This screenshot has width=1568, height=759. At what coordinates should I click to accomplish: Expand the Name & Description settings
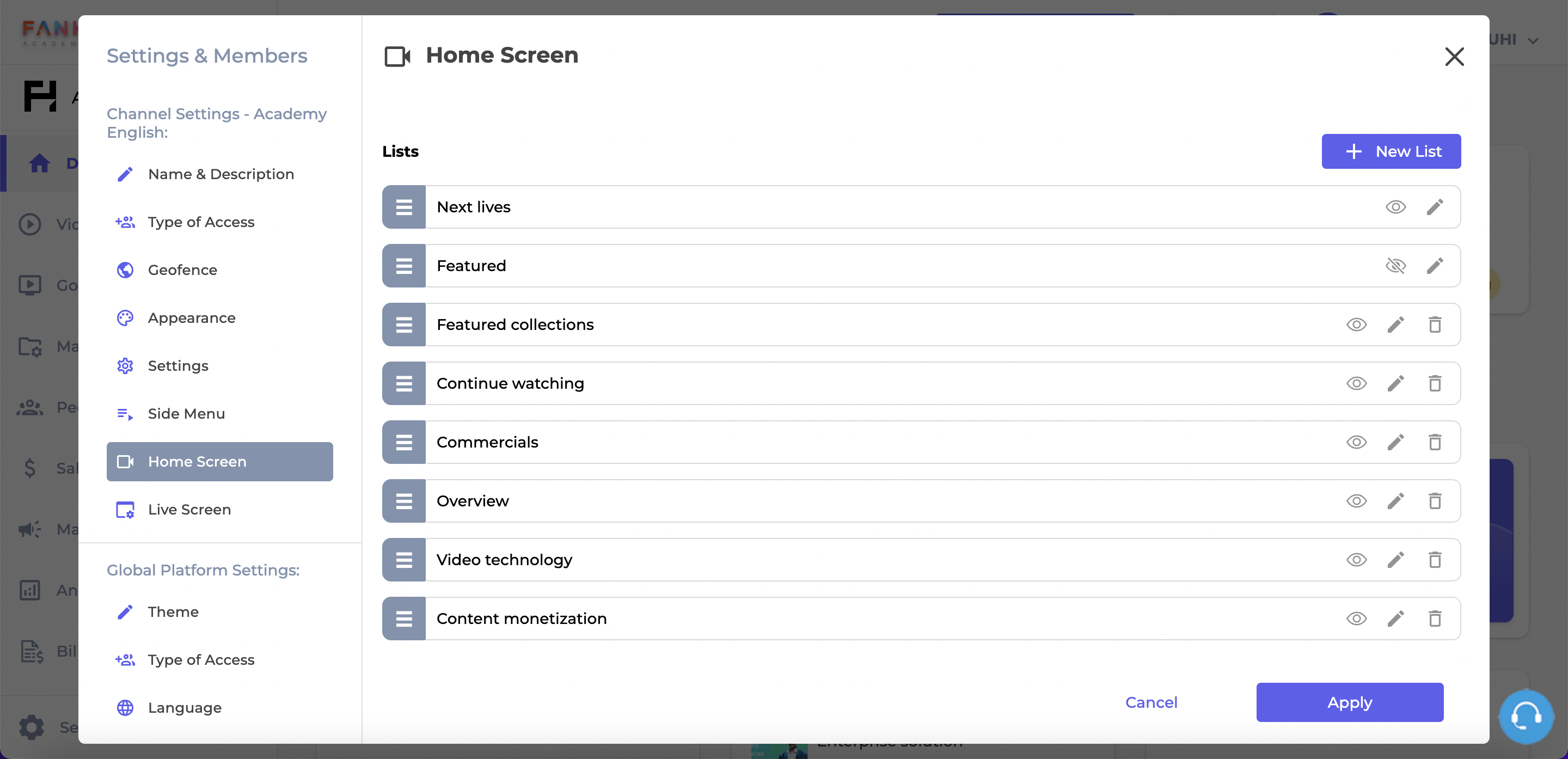[x=221, y=174]
